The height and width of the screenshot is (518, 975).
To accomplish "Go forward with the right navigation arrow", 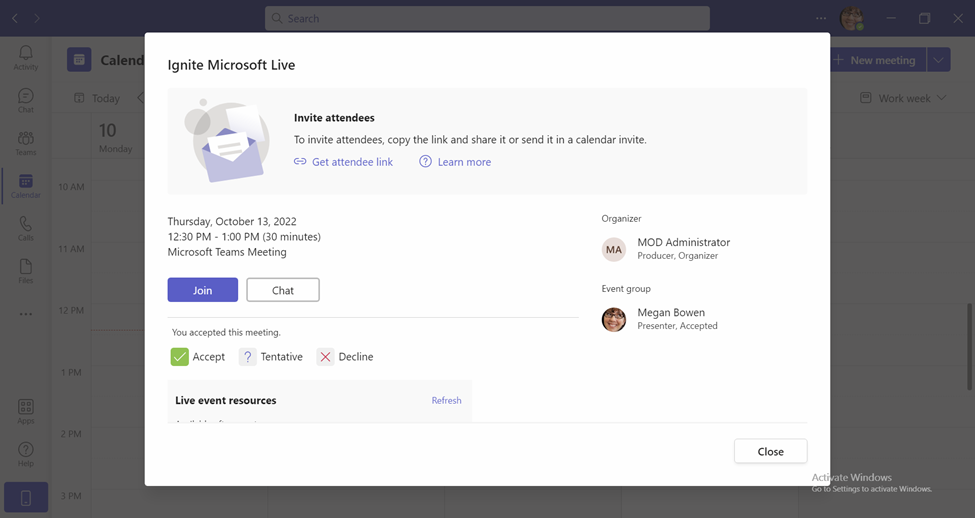I will click(37, 18).
